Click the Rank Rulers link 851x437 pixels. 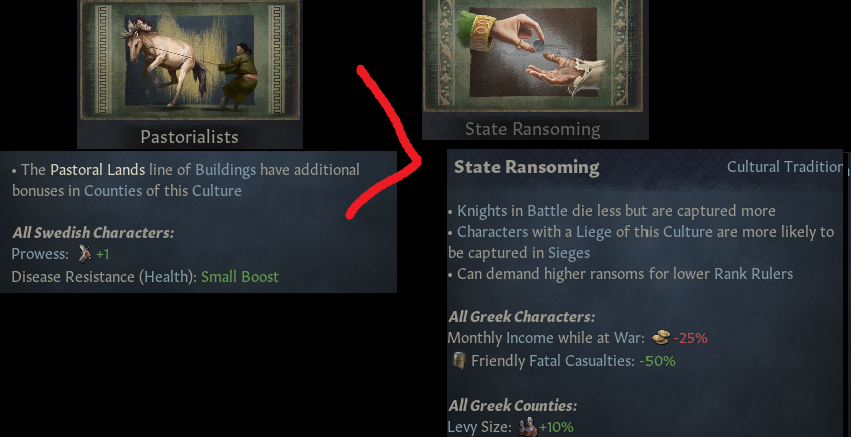point(752,274)
